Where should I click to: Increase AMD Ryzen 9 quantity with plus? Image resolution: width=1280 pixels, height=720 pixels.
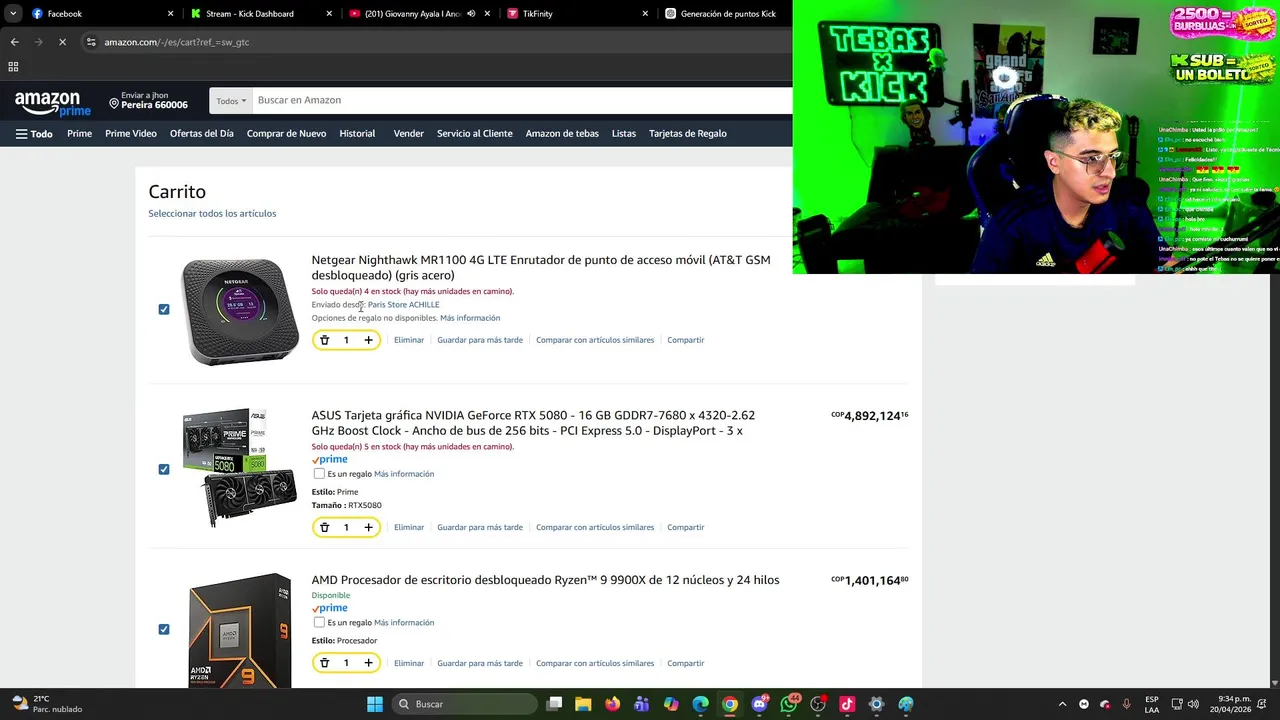(368, 663)
